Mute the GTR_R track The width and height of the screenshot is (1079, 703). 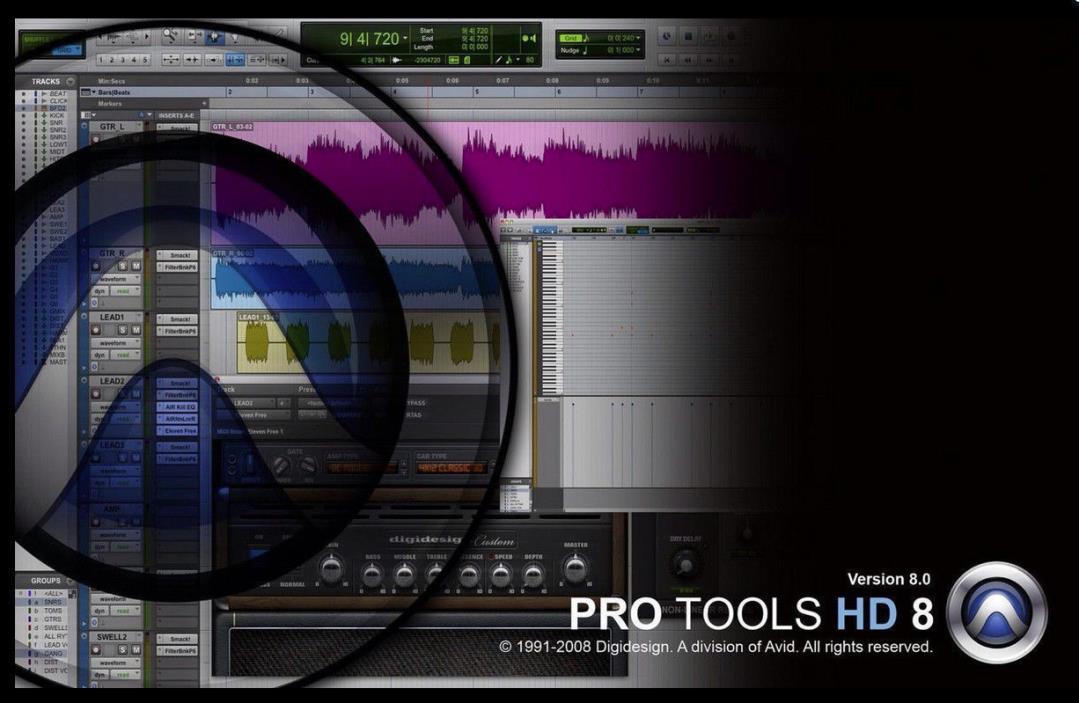pos(136,266)
